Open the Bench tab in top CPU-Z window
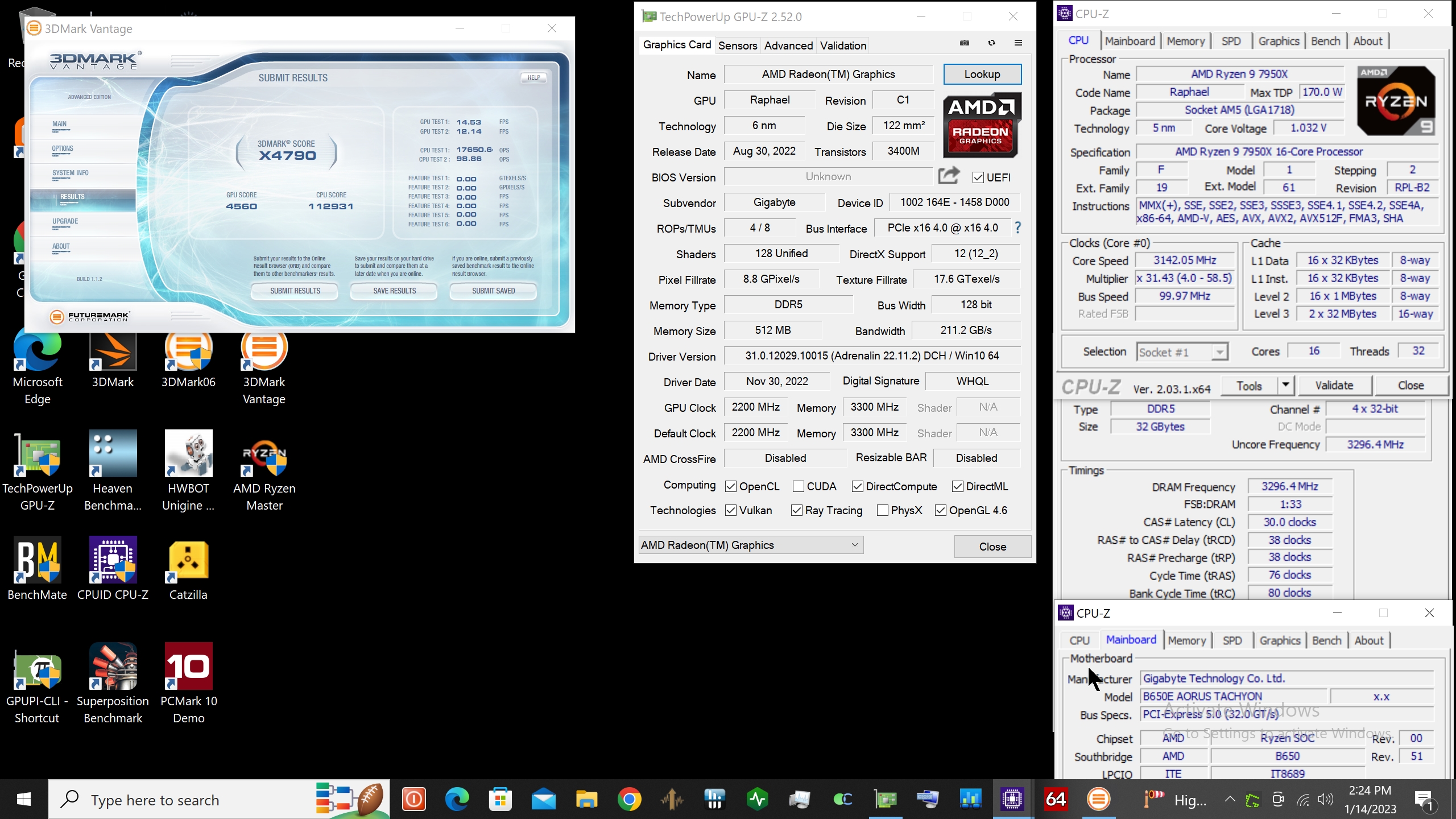The width and height of the screenshot is (1456, 819). point(1326,41)
